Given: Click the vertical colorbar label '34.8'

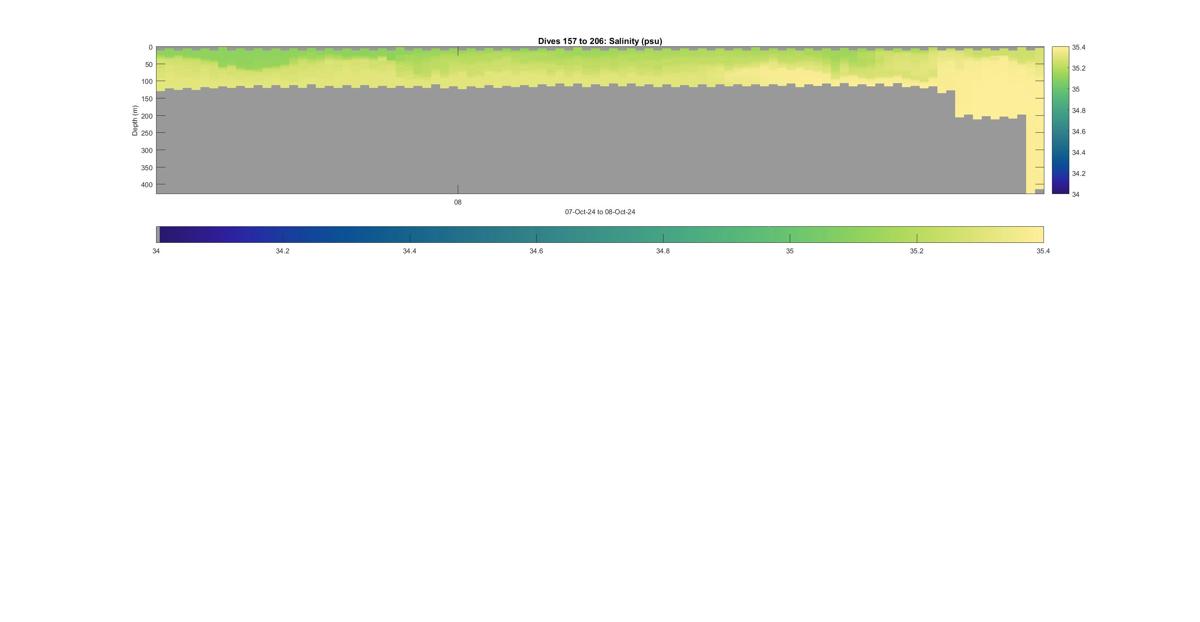Looking at the screenshot, I should pos(1079,110).
